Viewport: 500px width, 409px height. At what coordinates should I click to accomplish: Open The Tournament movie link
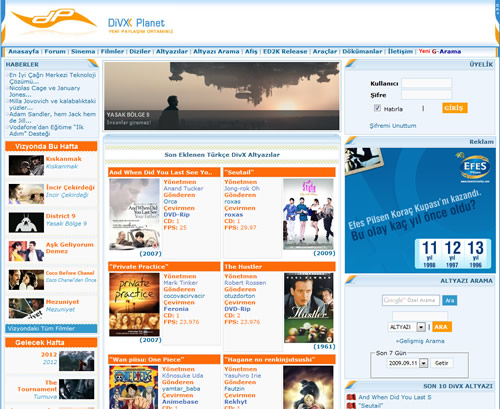tap(37, 386)
